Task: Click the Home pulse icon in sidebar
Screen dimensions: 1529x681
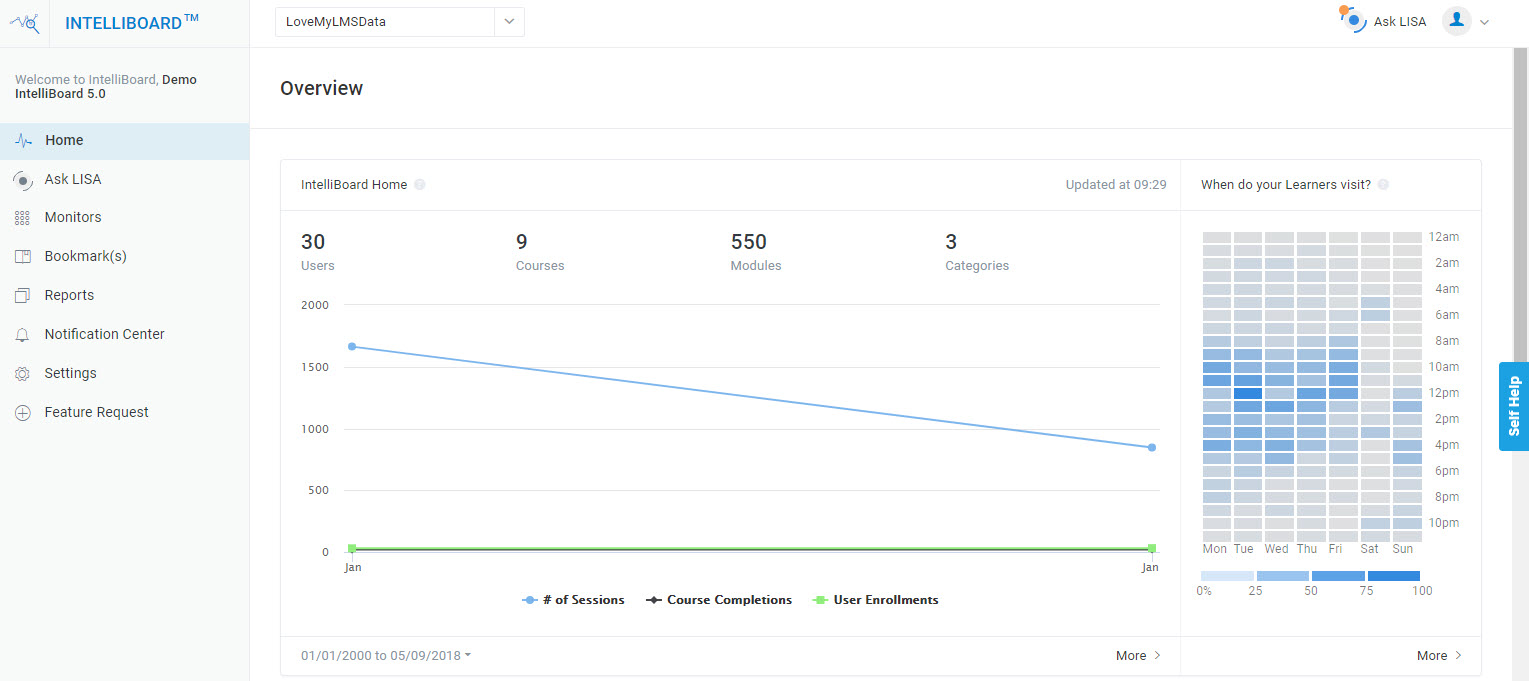Action: [23, 141]
